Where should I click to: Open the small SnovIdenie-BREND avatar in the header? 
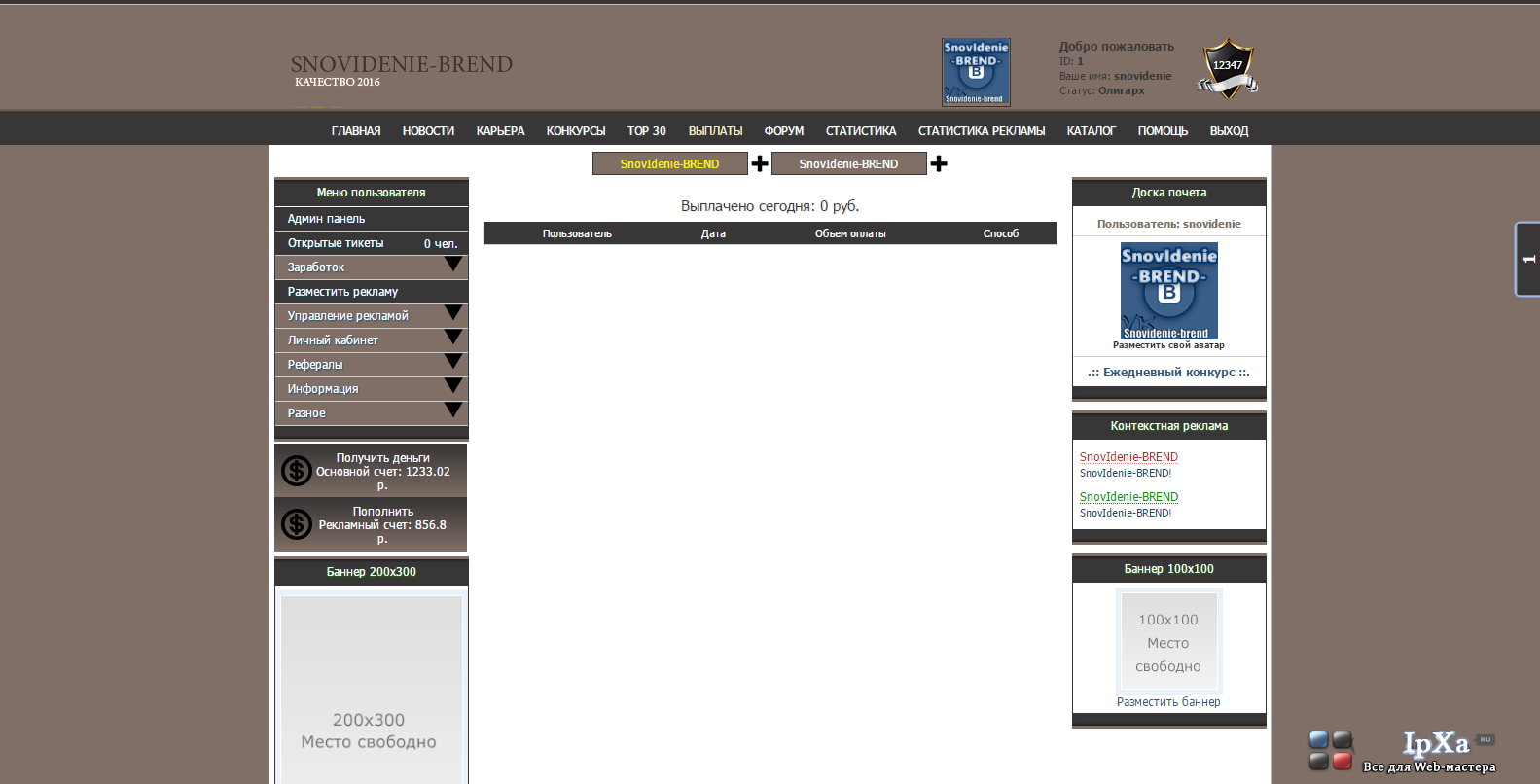(976, 72)
